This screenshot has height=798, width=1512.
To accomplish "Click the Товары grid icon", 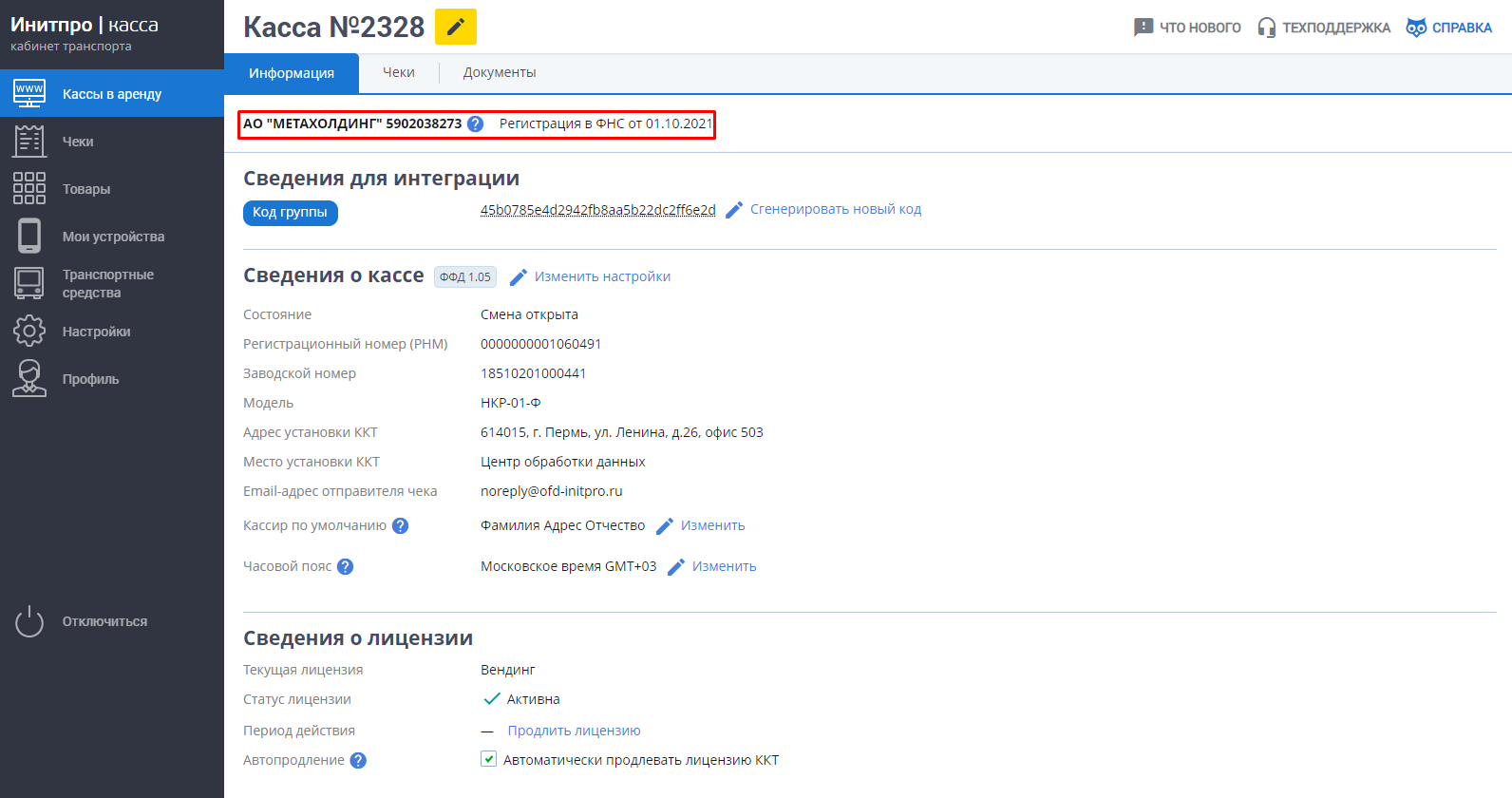I will (29, 188).
